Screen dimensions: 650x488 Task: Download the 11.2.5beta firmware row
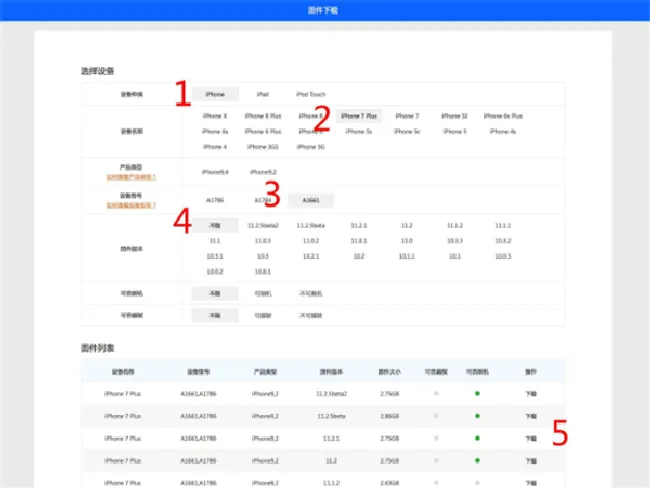coord(531,416)
